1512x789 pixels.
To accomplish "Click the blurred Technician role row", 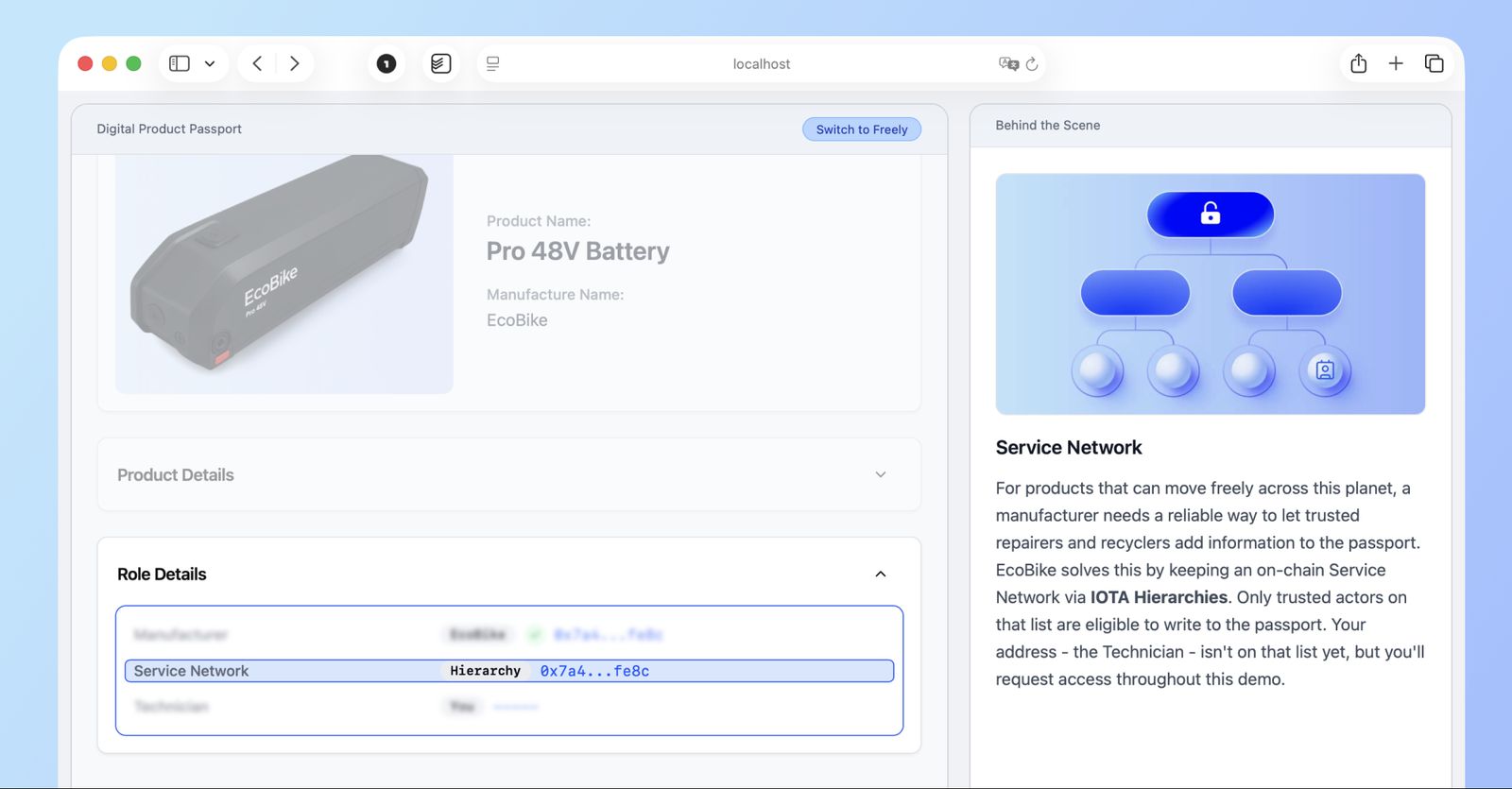I will coord(509,707).
